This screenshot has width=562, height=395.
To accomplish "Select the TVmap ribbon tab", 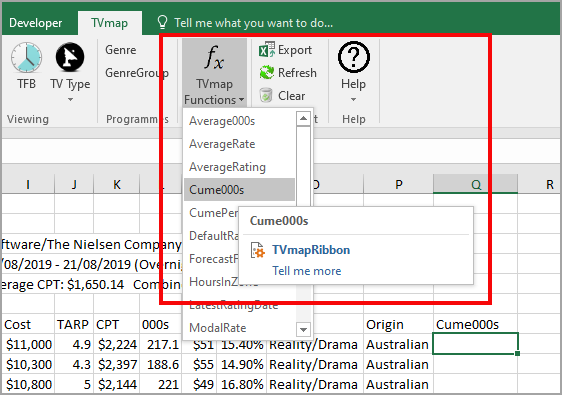I will 109,23.
